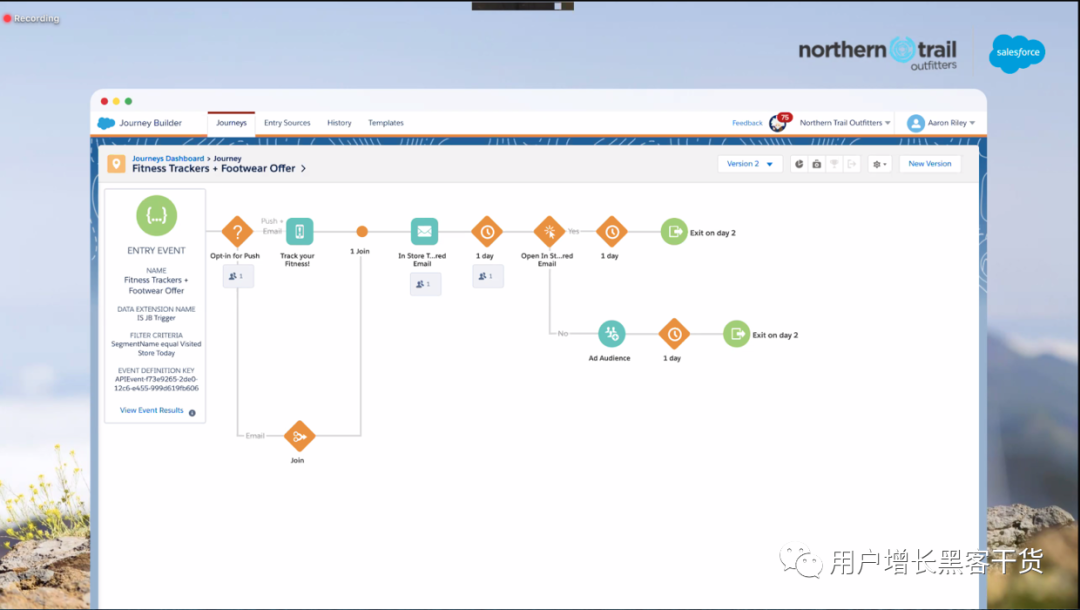
Task: Click the Journey Builder app title
Action: point(151,123)
